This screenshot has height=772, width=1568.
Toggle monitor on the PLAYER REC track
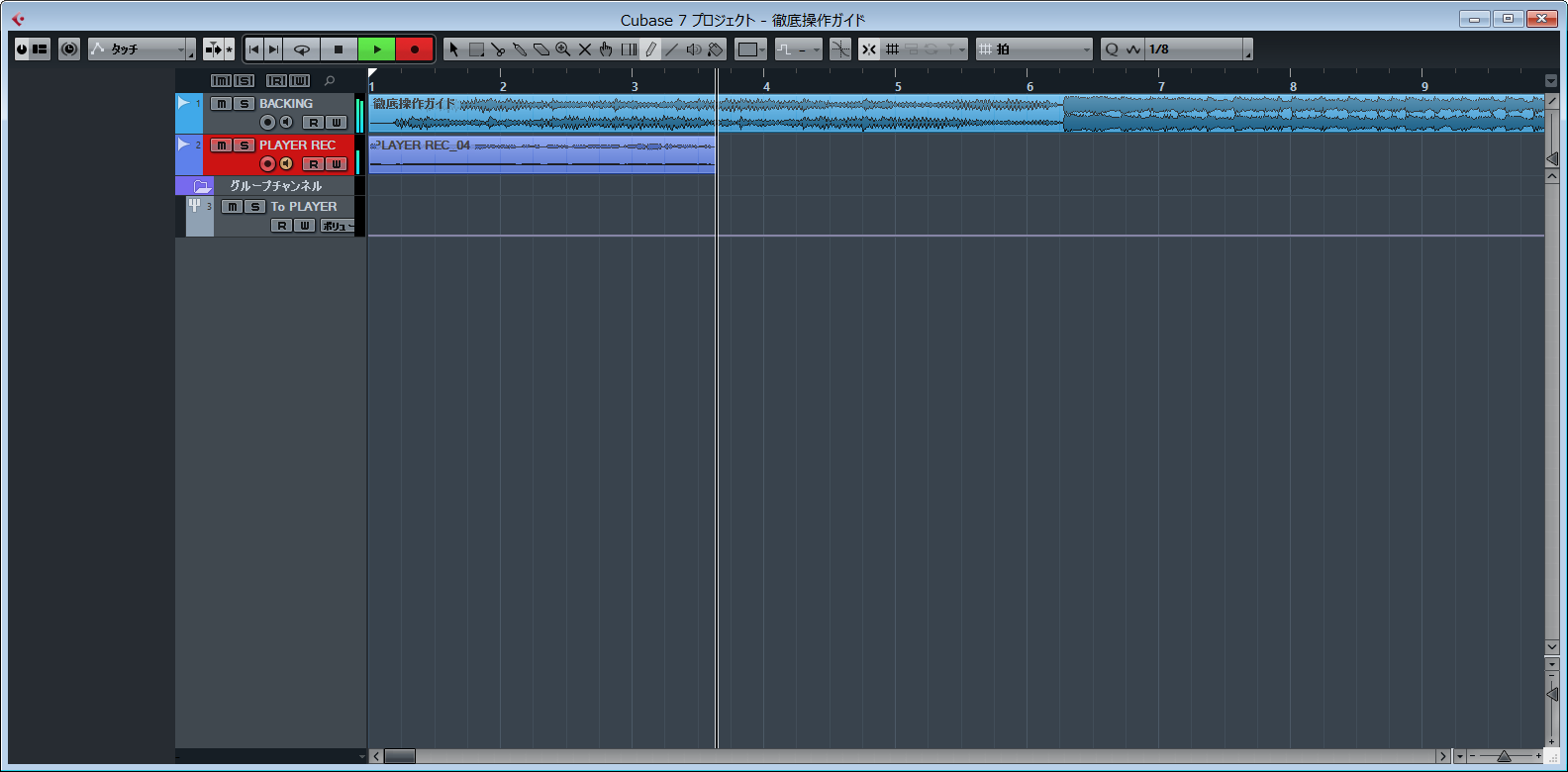coord(286,164)
